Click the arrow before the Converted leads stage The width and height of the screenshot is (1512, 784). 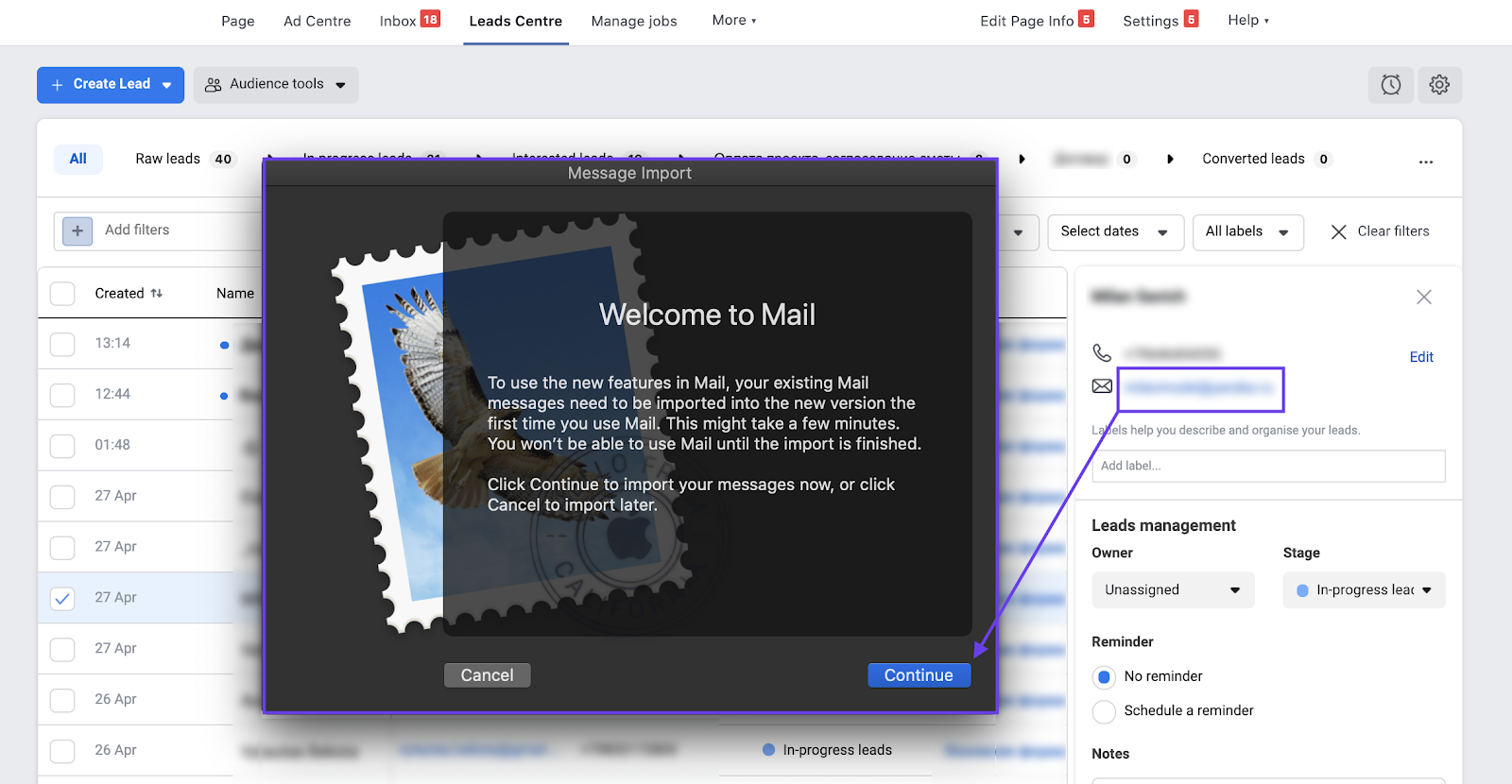click(1170, 159)
